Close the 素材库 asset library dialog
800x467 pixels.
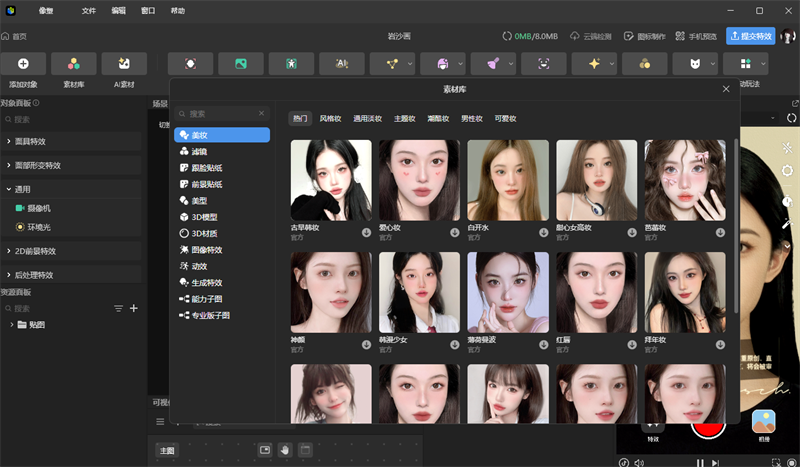click(726, 89)
